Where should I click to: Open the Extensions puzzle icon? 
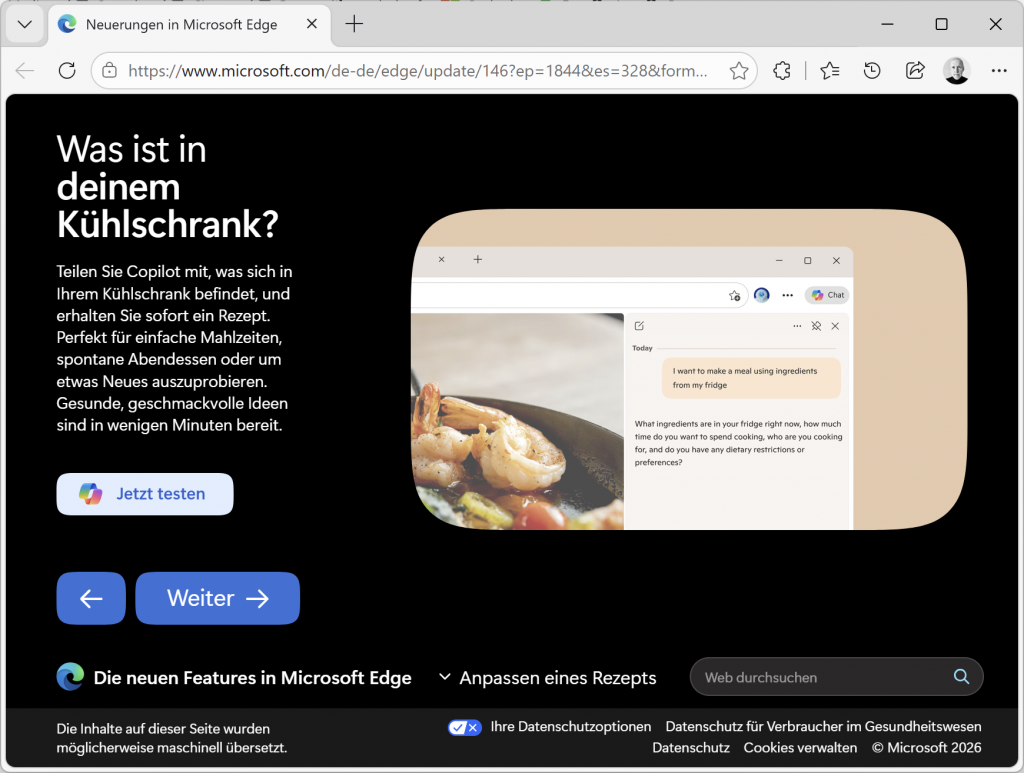[782, 71]
